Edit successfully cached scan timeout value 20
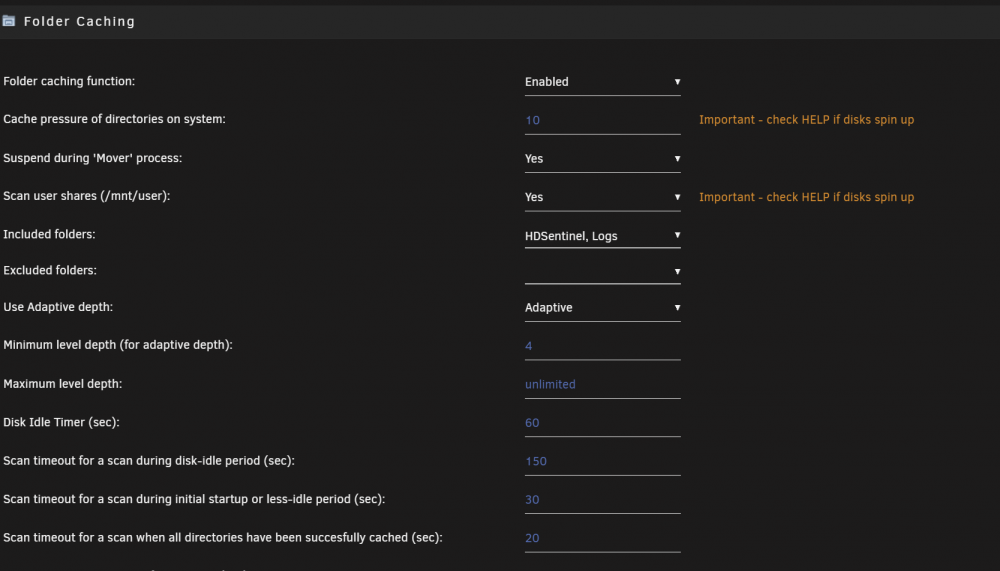The image size is (1000, 571). (x=602, y=538)
